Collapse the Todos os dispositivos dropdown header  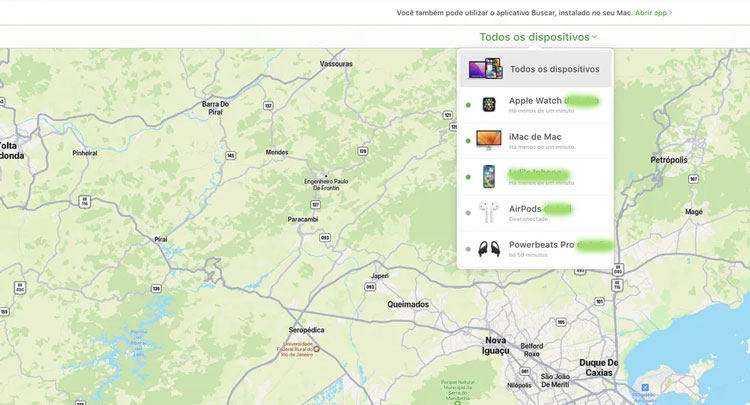click(534, 37)
